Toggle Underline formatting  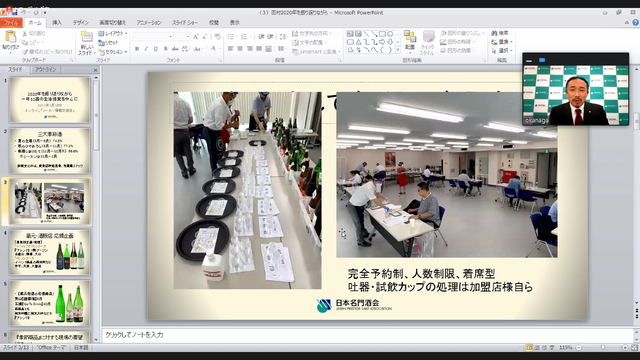(156, 49)
